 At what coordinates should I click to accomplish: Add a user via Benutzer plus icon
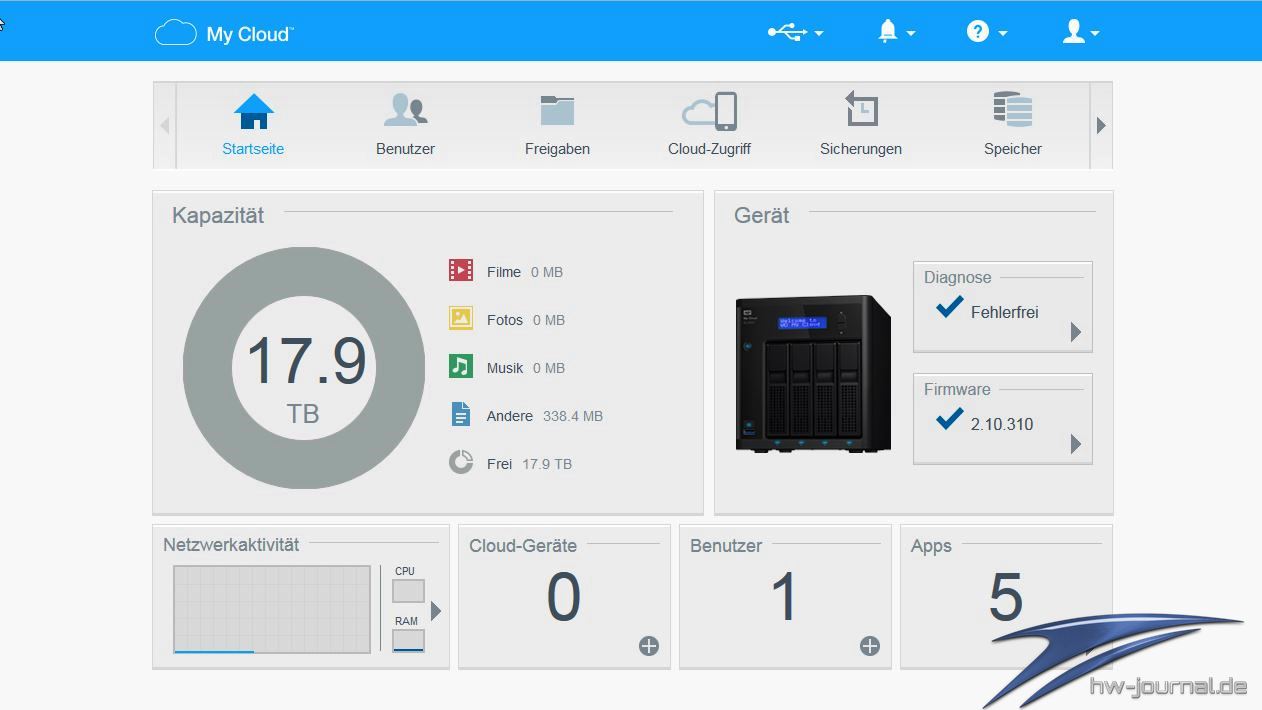click(x=870, y=646)
